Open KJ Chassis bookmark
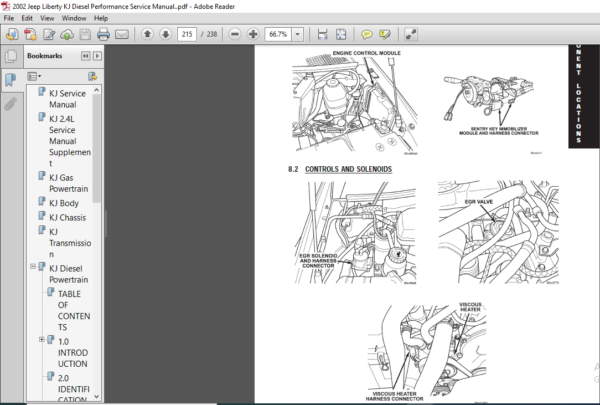The height and width of the screenshot is (405, 600). tap(67, 217)
